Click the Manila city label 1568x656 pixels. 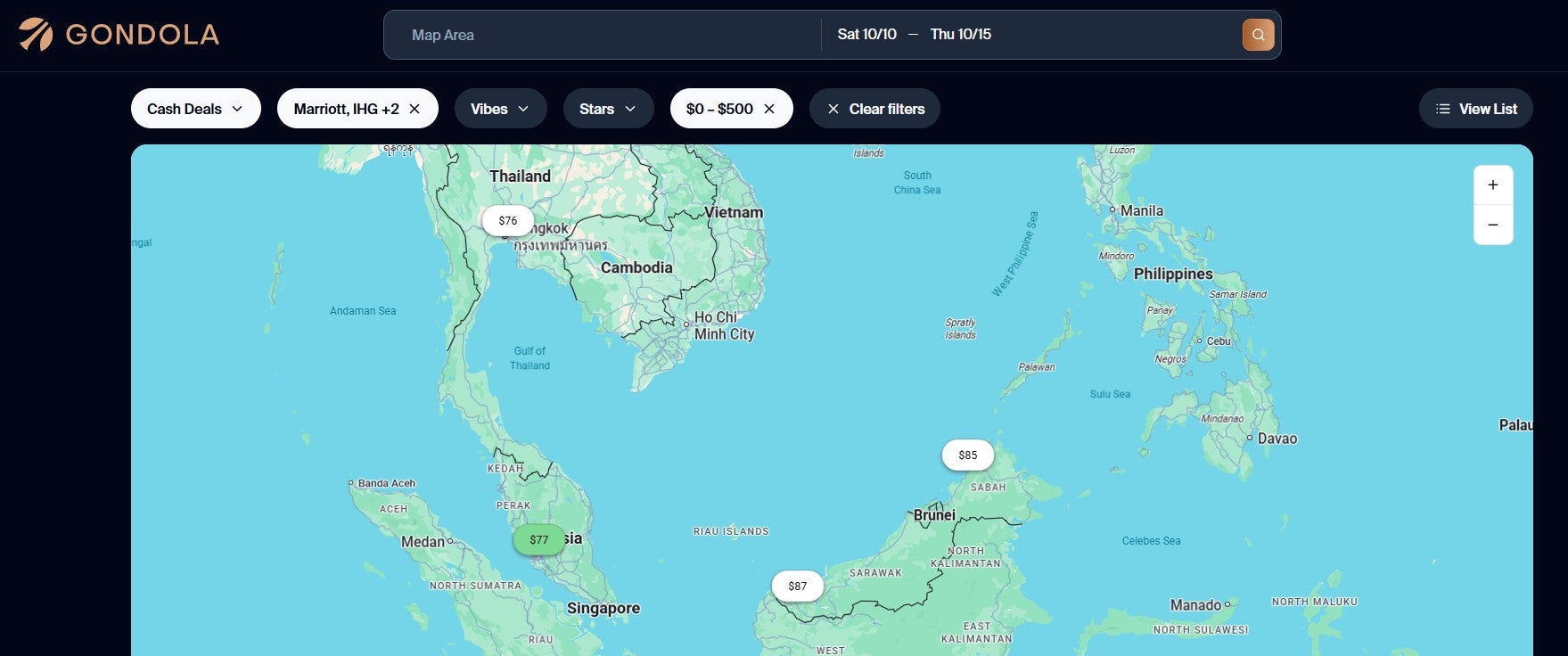[1141, 211]
